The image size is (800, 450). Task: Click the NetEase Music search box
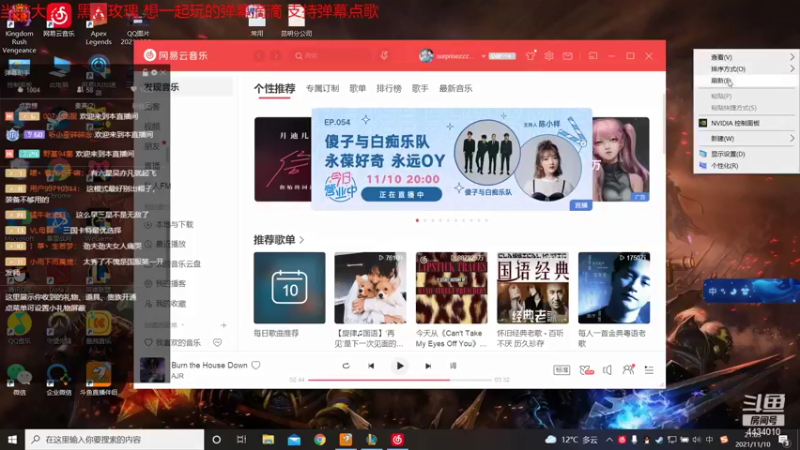pos(332,56)
